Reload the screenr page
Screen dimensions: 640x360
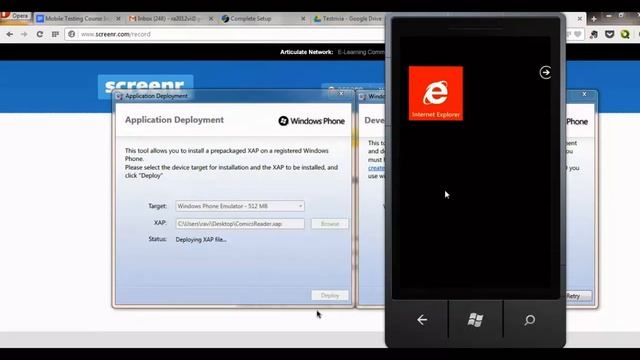[x=40, y=34]
